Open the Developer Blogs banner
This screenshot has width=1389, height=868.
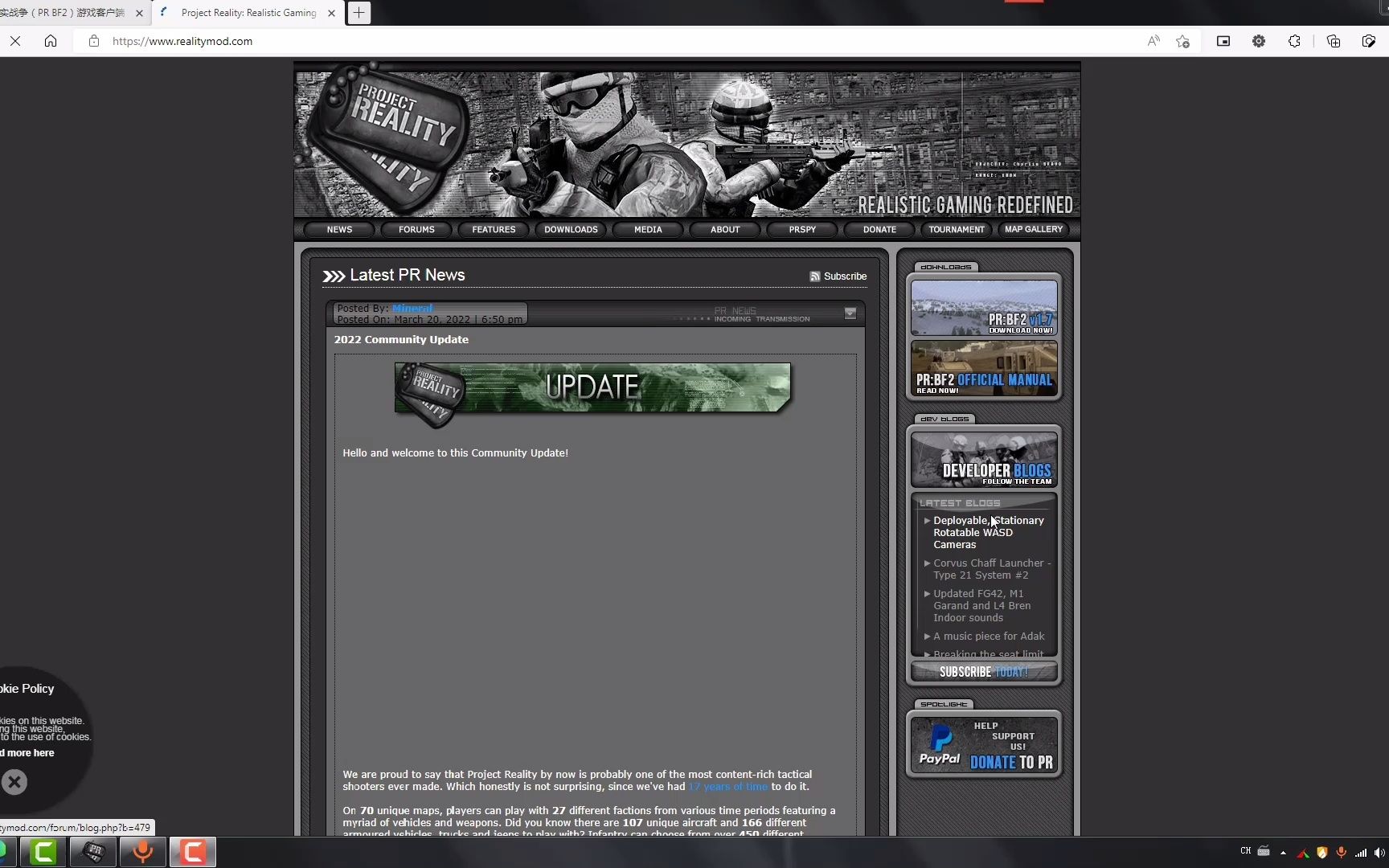click(x=984, y=460)
